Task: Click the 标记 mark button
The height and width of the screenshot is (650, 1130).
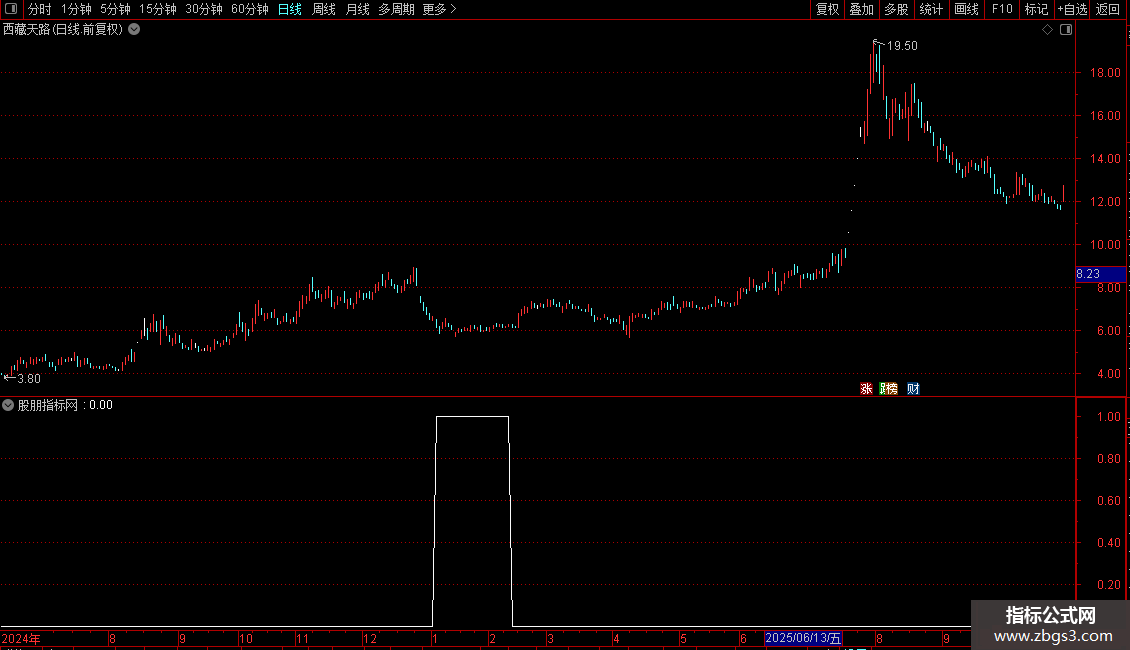Action: tap(1036, 9)
